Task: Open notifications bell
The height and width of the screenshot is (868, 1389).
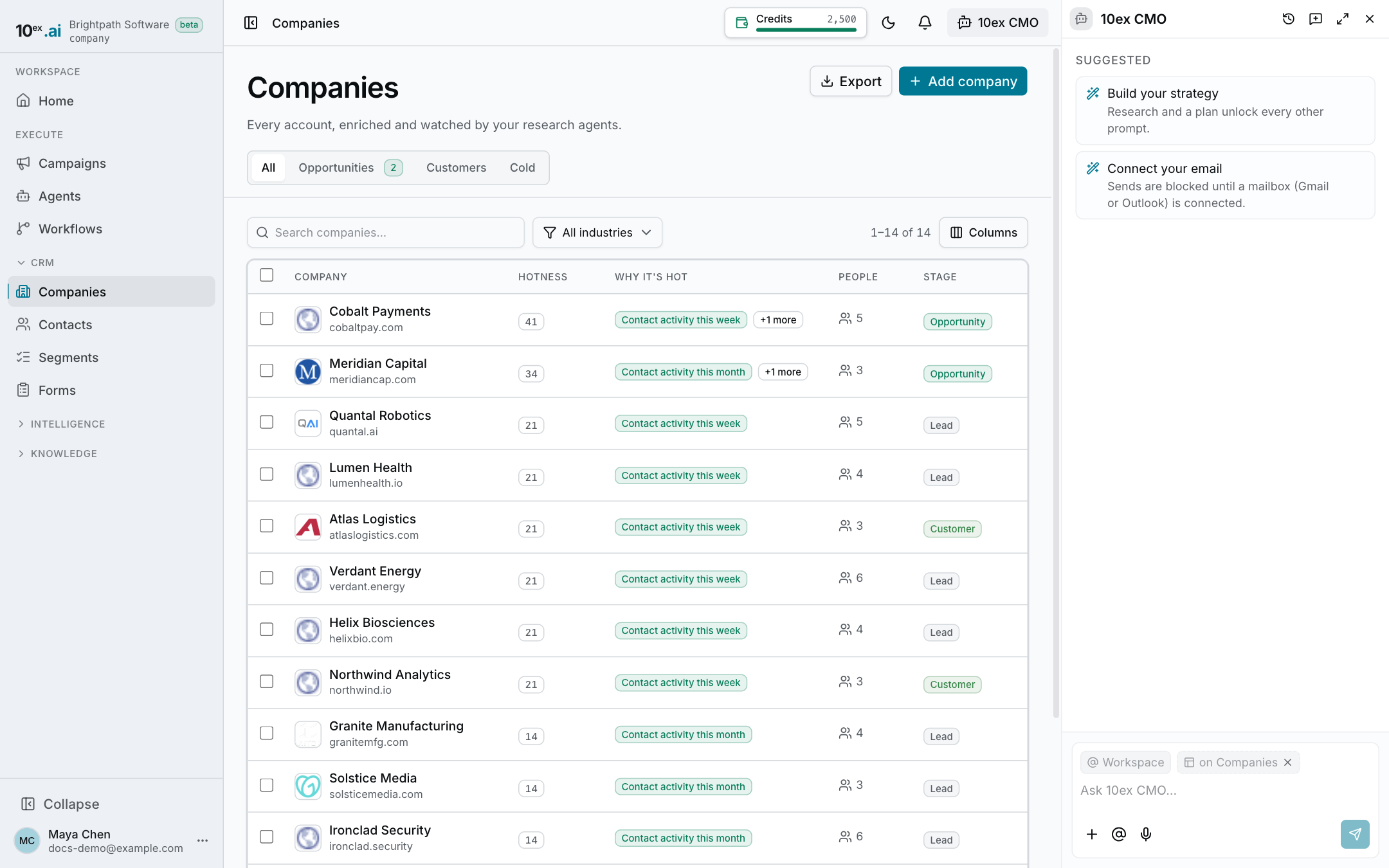Action: (925, 23)
